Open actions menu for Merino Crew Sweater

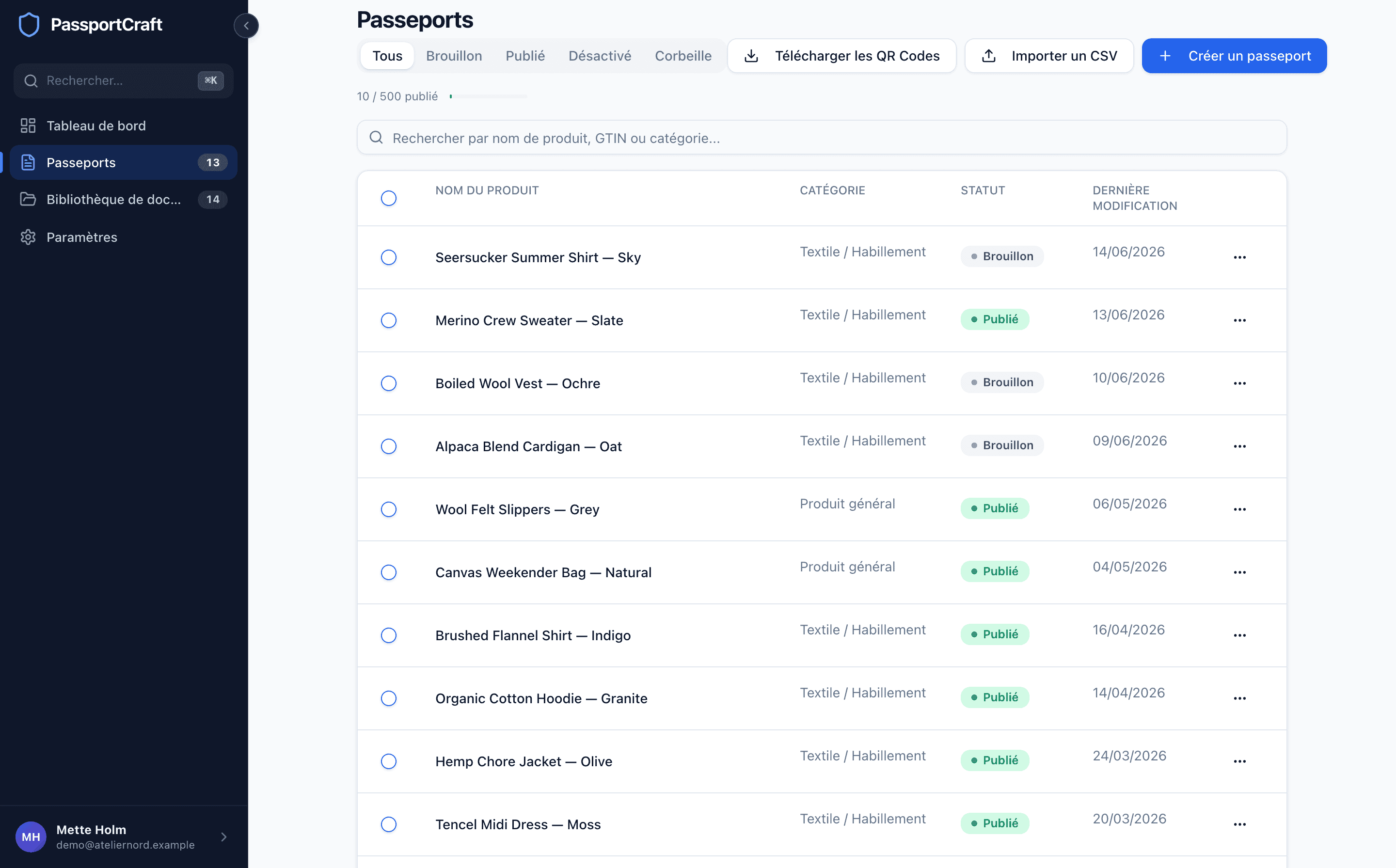click(x=1240, y=320)
